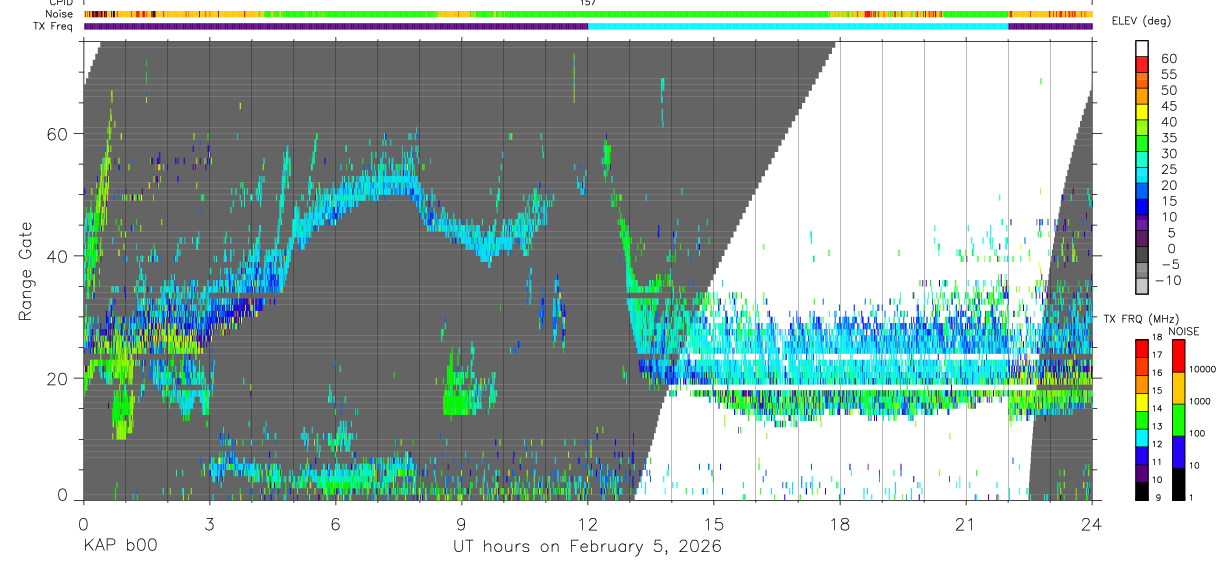
Task: Pick the yellow segment of the ELEV color bar
Action: click(1142, 113)
